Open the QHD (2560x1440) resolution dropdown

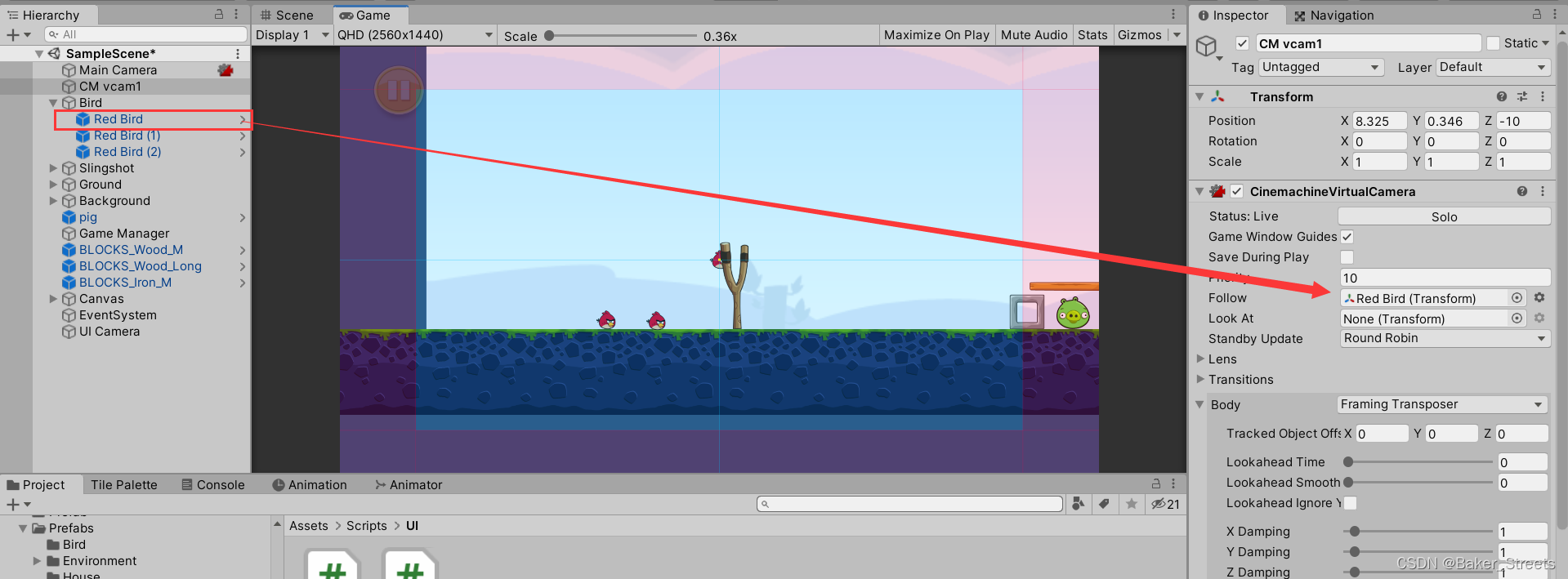pos(415,35)
